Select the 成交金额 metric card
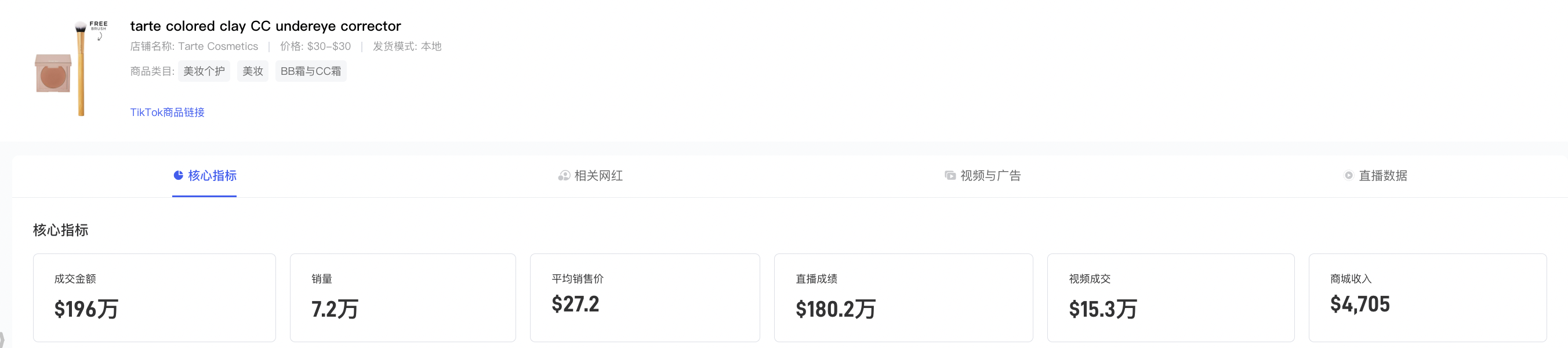Viewport: 1568px width, 348px height. [x=155, y=297]
